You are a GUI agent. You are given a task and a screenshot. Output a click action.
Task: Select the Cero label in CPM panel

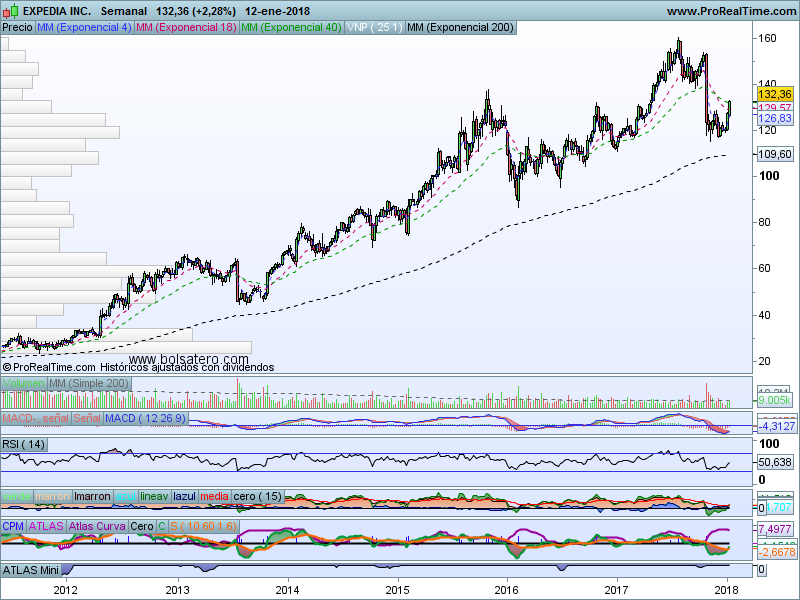(142, 526)
